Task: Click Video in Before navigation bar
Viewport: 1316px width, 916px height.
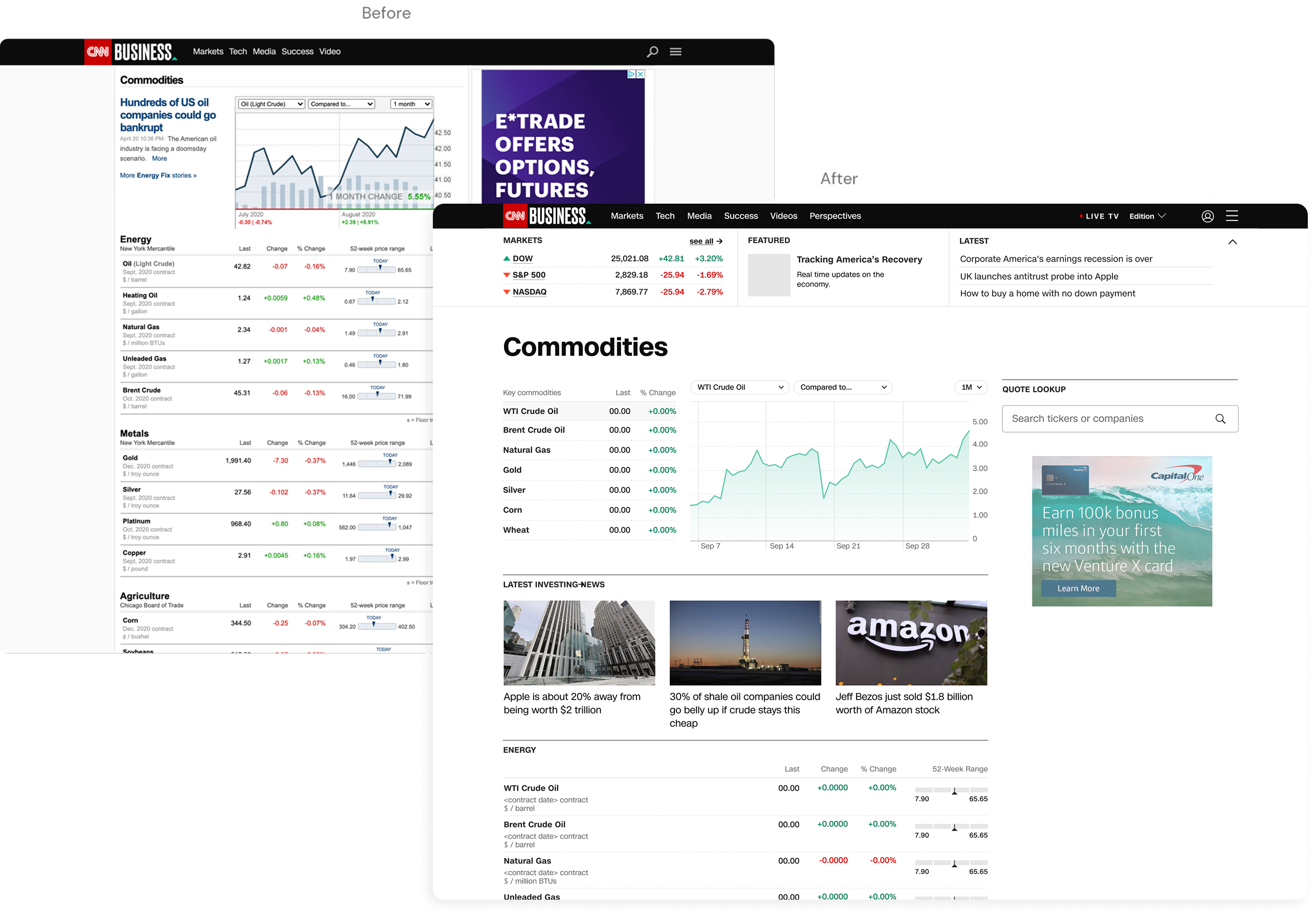Action: click(330, 52)
